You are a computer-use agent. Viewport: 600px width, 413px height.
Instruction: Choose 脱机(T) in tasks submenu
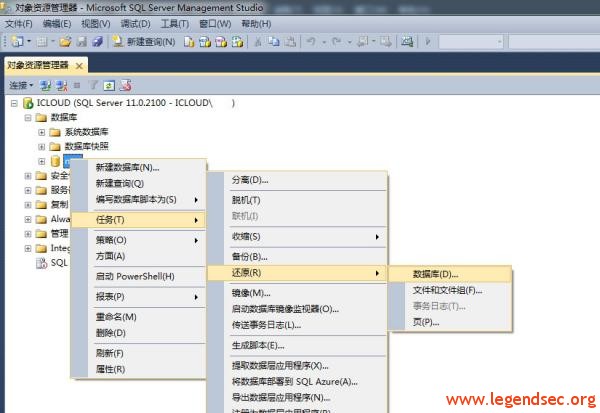click(x=297, y=200)
